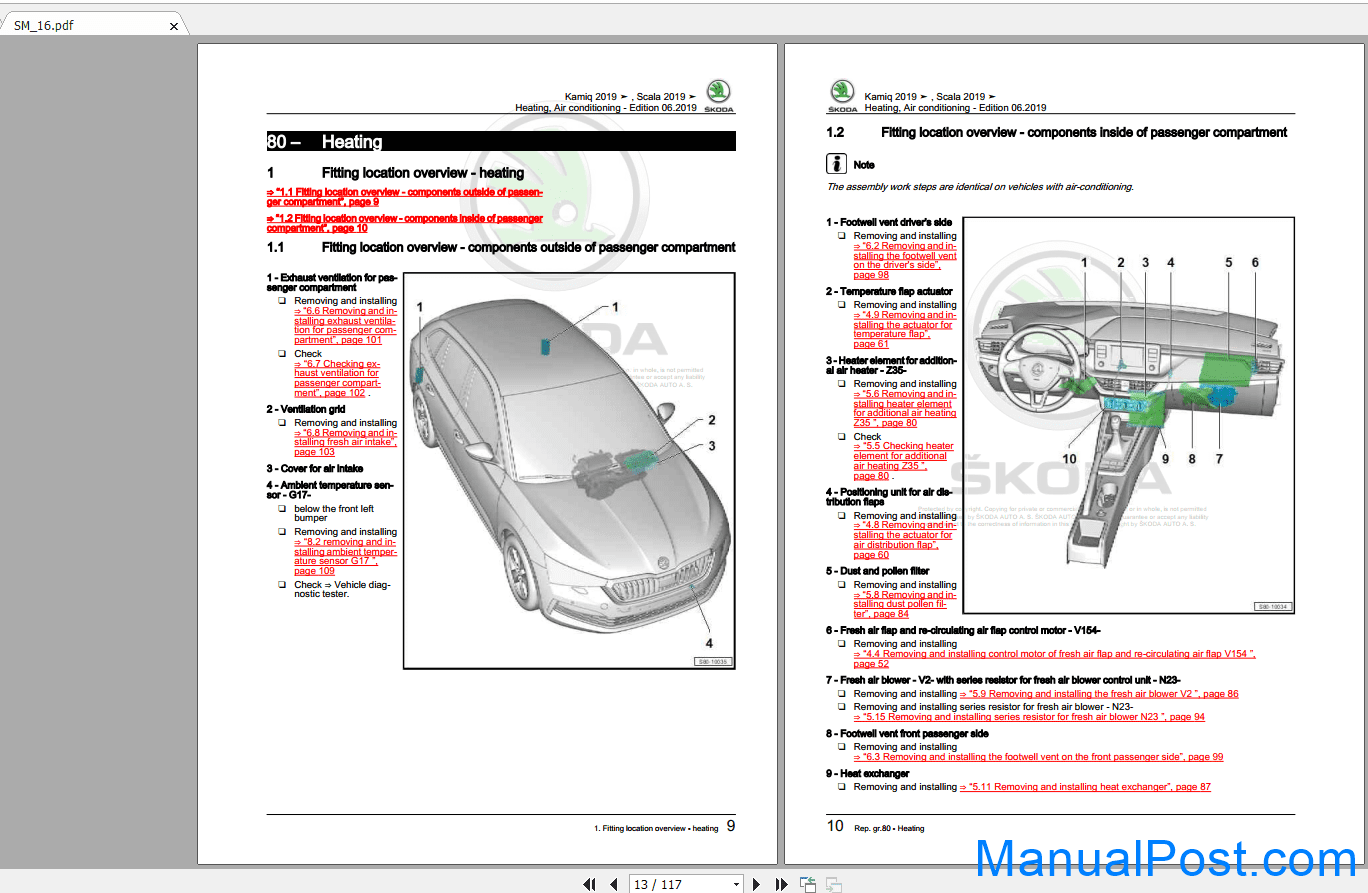Screen dimensions: 1368x893
Task: Click page 10 header 'Heating, Air conditioning - Edition 06.2019'
Action: pos(955,108)
